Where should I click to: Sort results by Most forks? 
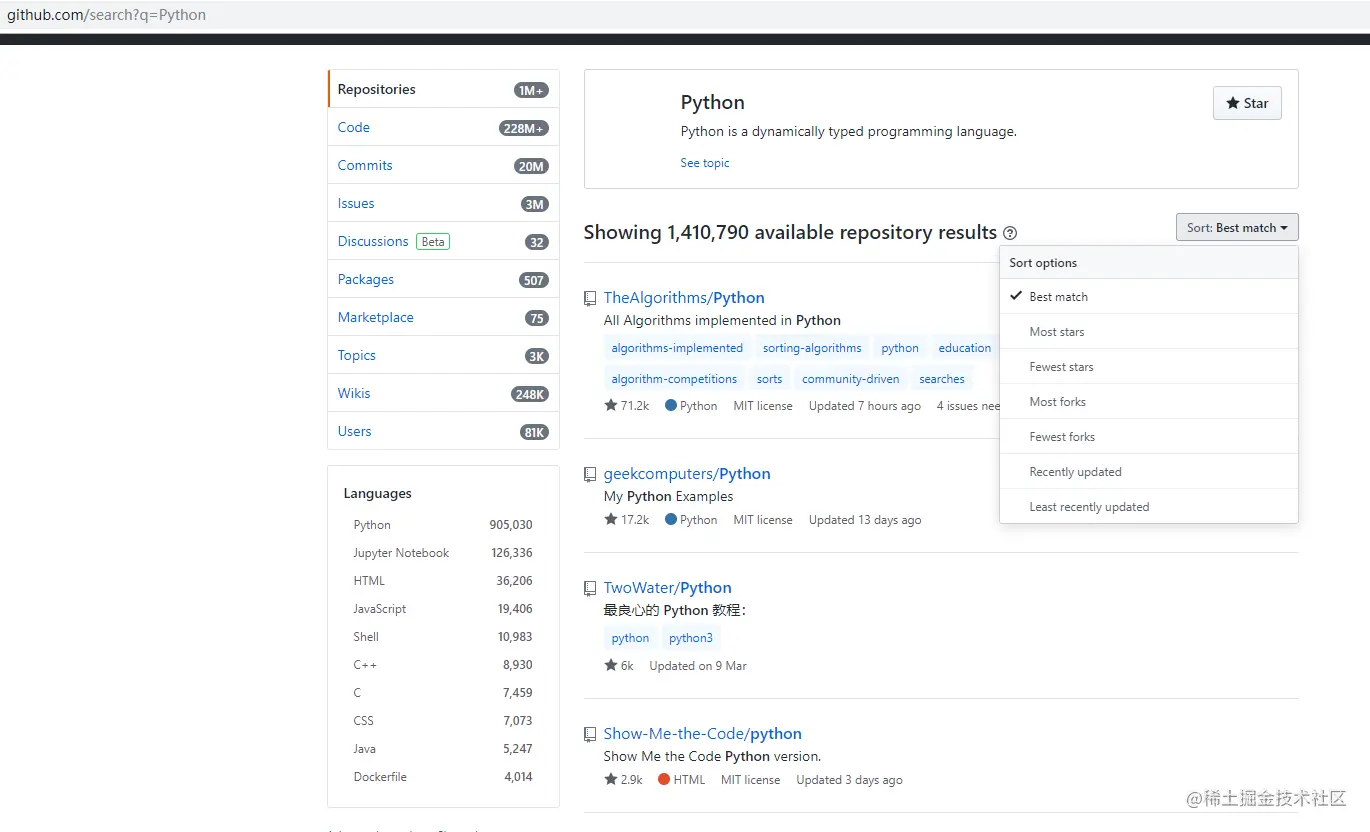tap(1148, 402)
